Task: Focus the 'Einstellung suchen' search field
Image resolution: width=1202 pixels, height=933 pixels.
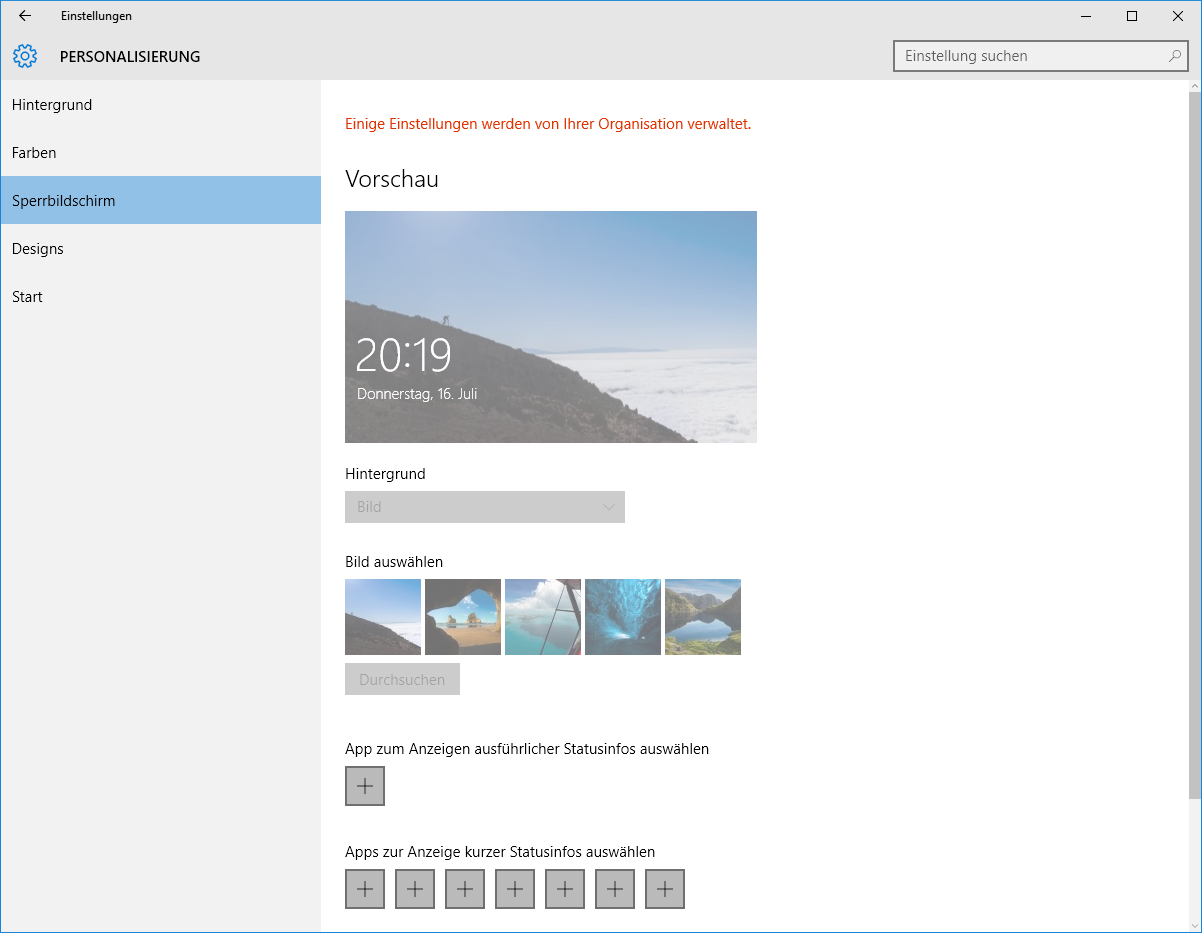Action: (x=1040, y=56)
